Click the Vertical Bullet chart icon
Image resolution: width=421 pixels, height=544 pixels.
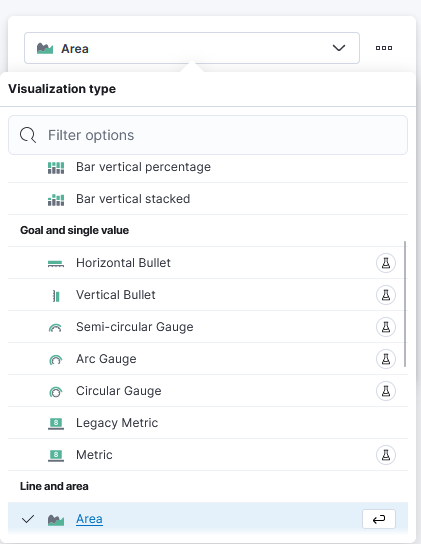click(56, 296)
